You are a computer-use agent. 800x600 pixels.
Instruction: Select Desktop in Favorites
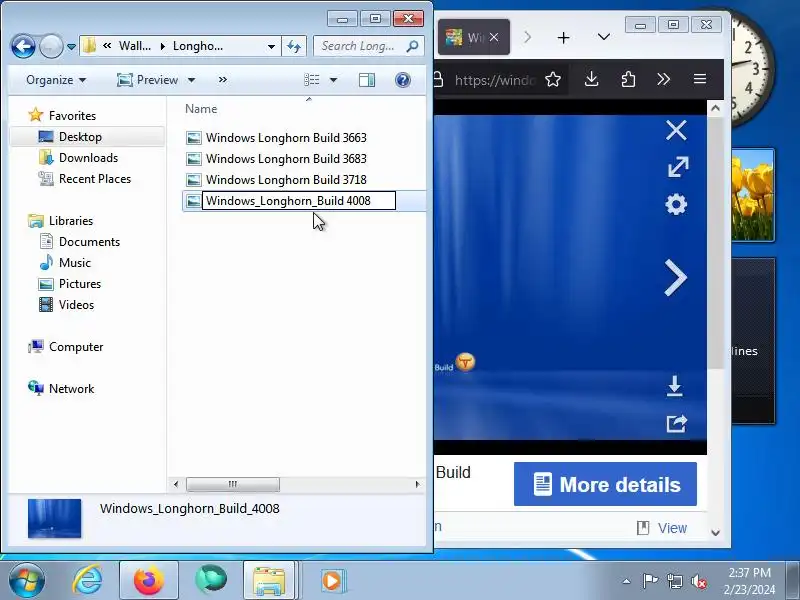pos(81,137)
